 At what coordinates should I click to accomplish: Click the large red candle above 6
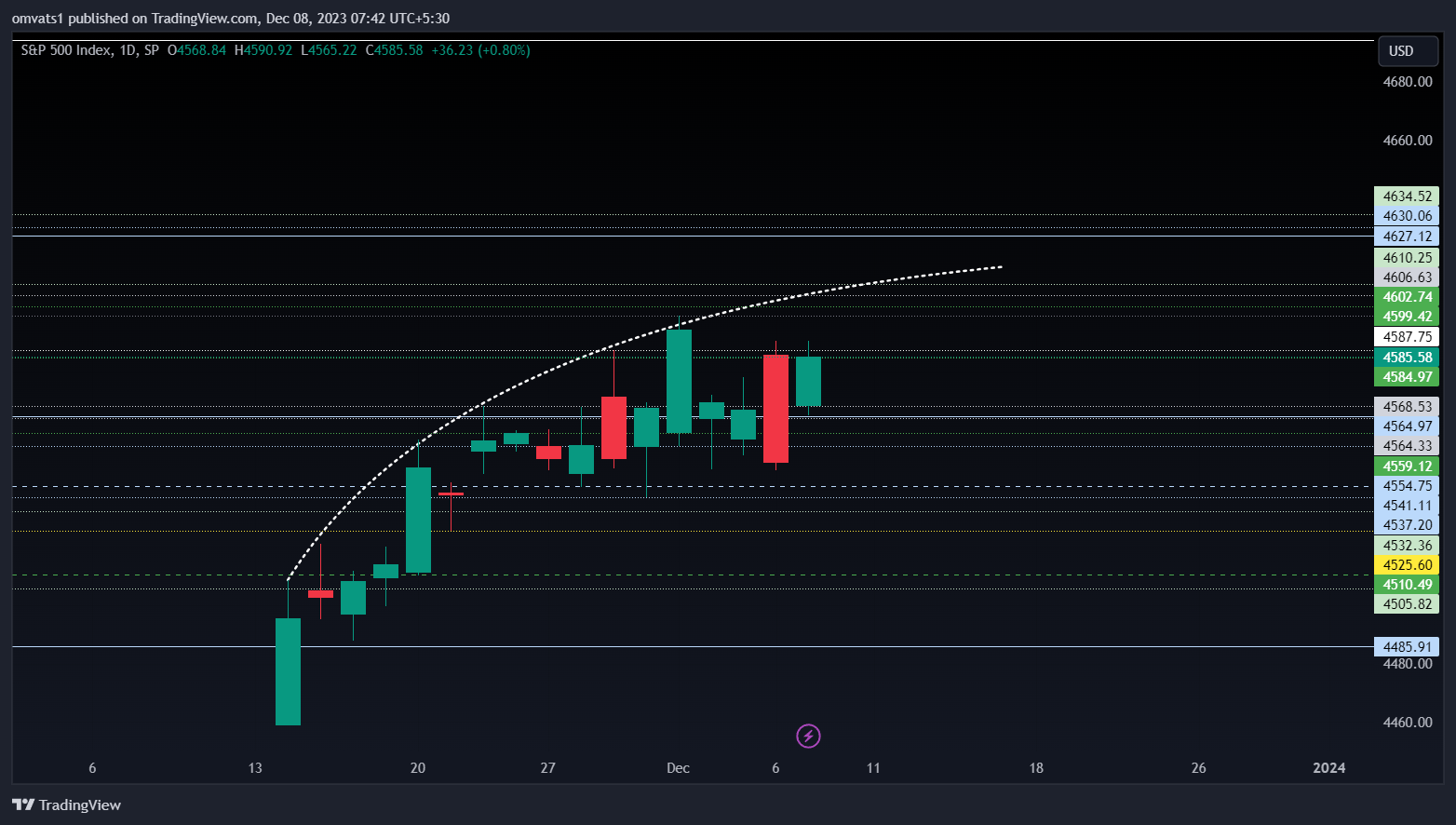click(775, 409)
